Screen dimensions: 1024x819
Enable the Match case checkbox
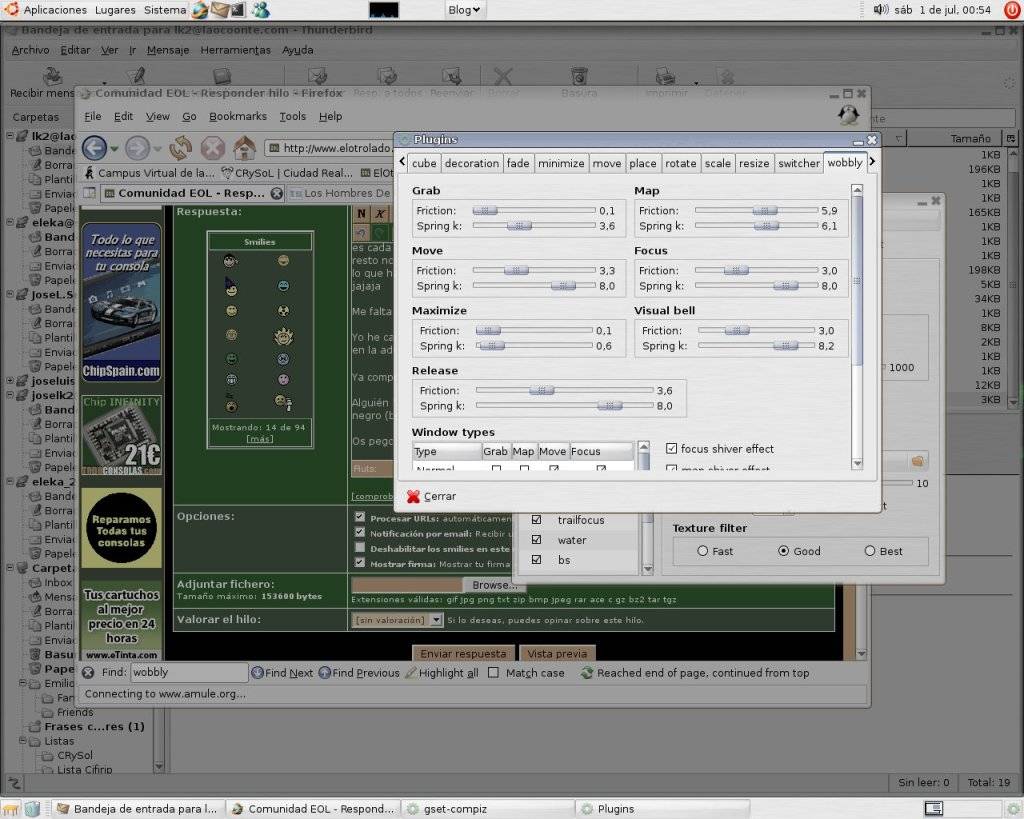[493, 673]
